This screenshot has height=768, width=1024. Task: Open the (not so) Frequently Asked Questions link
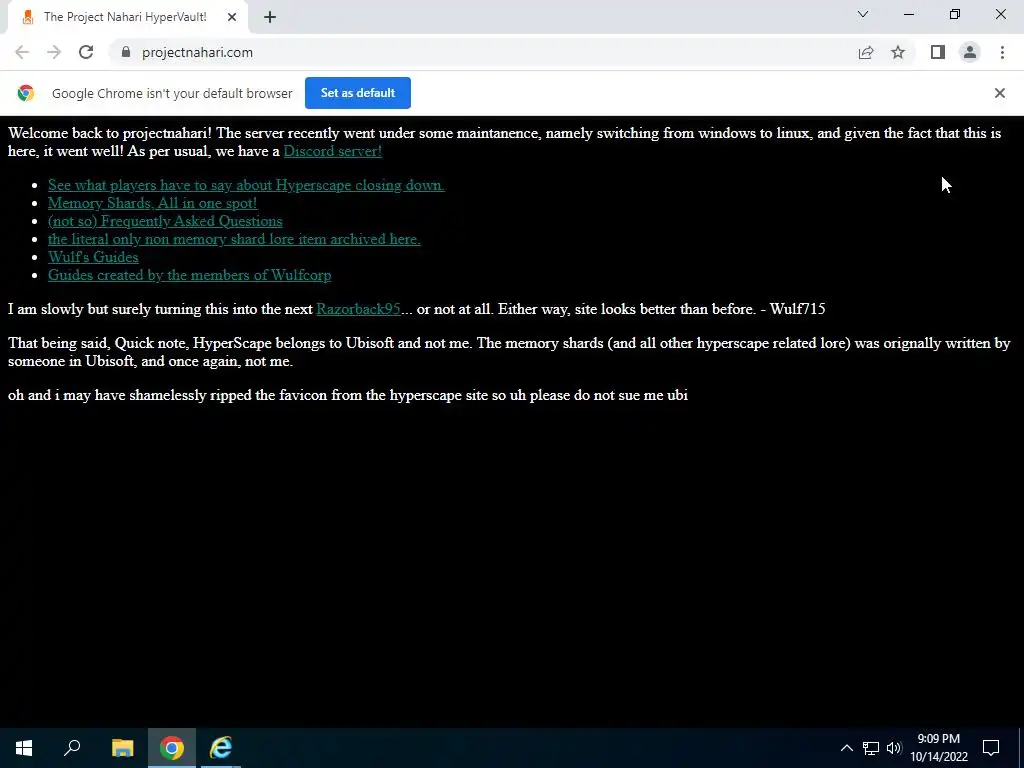pos(165,221)
